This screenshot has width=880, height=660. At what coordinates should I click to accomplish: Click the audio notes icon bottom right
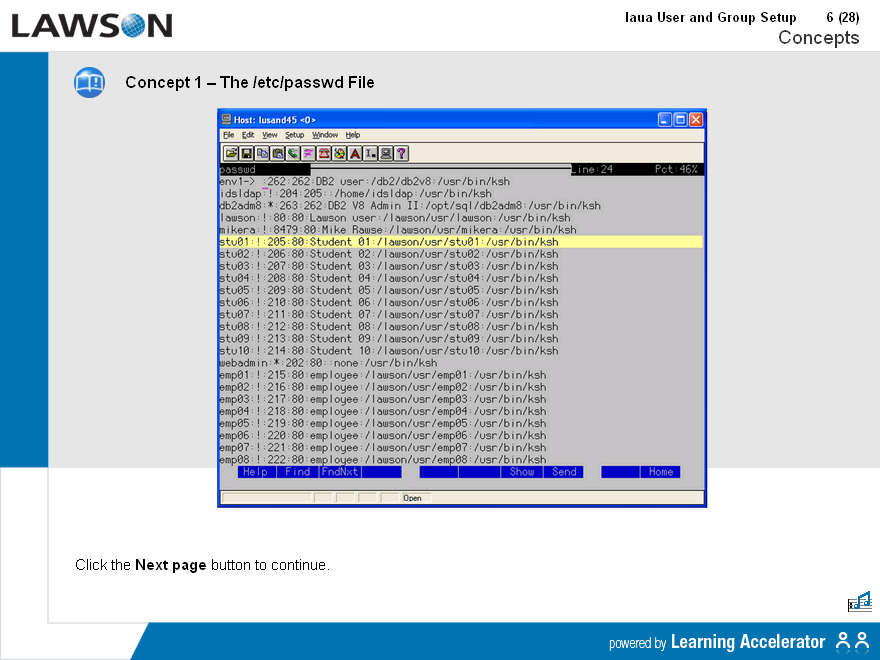[859, 601]
